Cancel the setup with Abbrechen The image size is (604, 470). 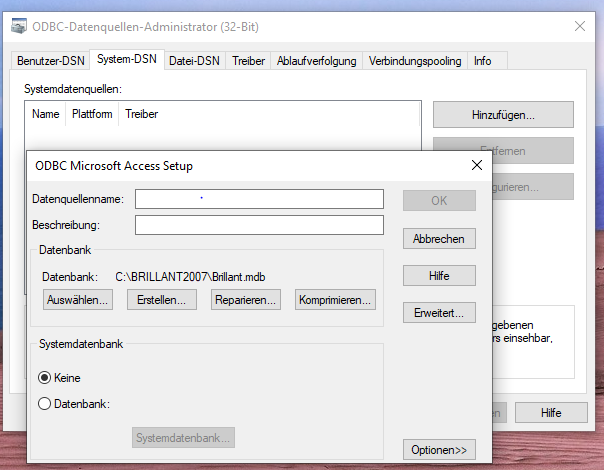(x=439, y=239)
